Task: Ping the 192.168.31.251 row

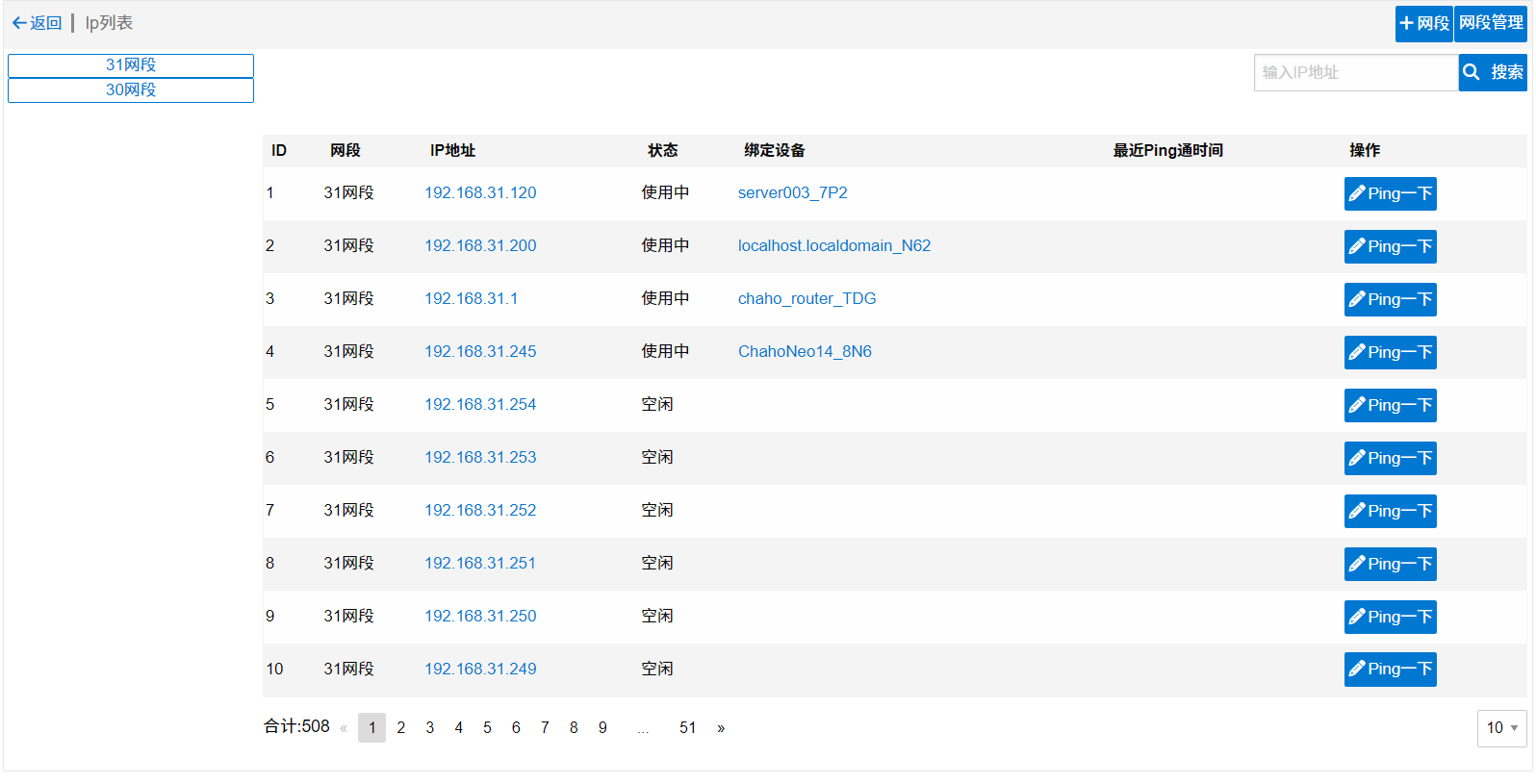Action: (x=1390, y=564)
